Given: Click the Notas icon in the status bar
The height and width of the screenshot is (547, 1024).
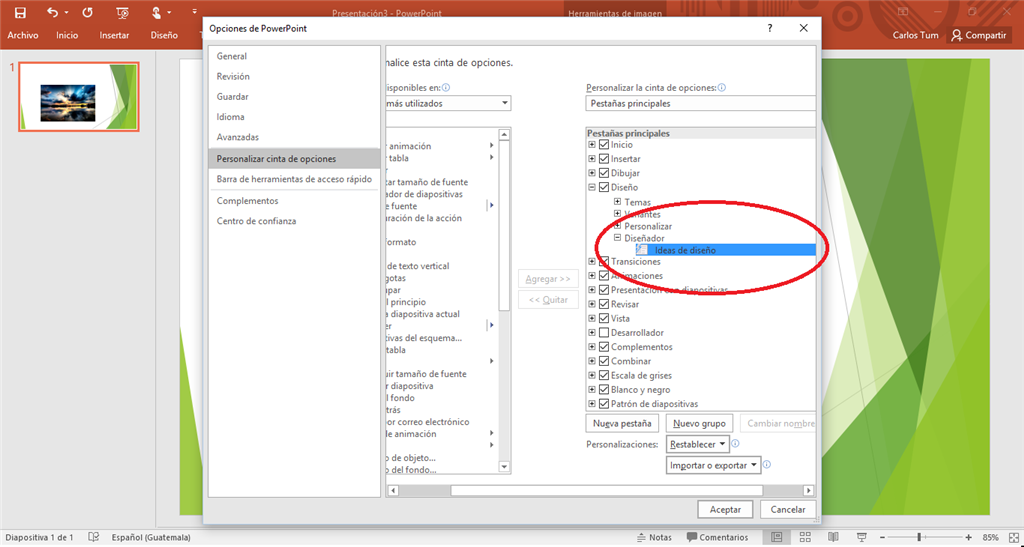Looking at the screenshot, I should point(642,537).
